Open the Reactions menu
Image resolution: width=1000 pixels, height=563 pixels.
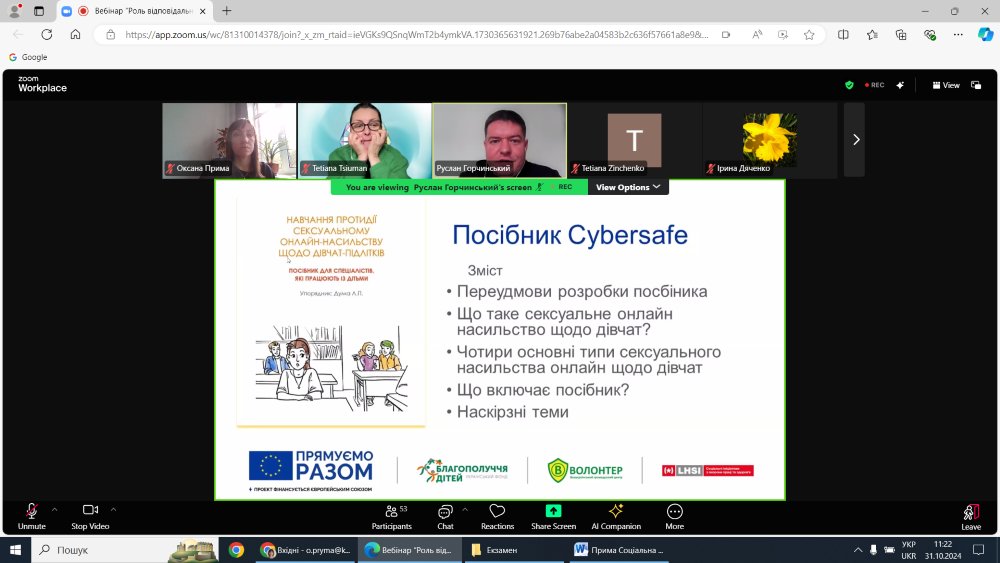tap(497, 515)
